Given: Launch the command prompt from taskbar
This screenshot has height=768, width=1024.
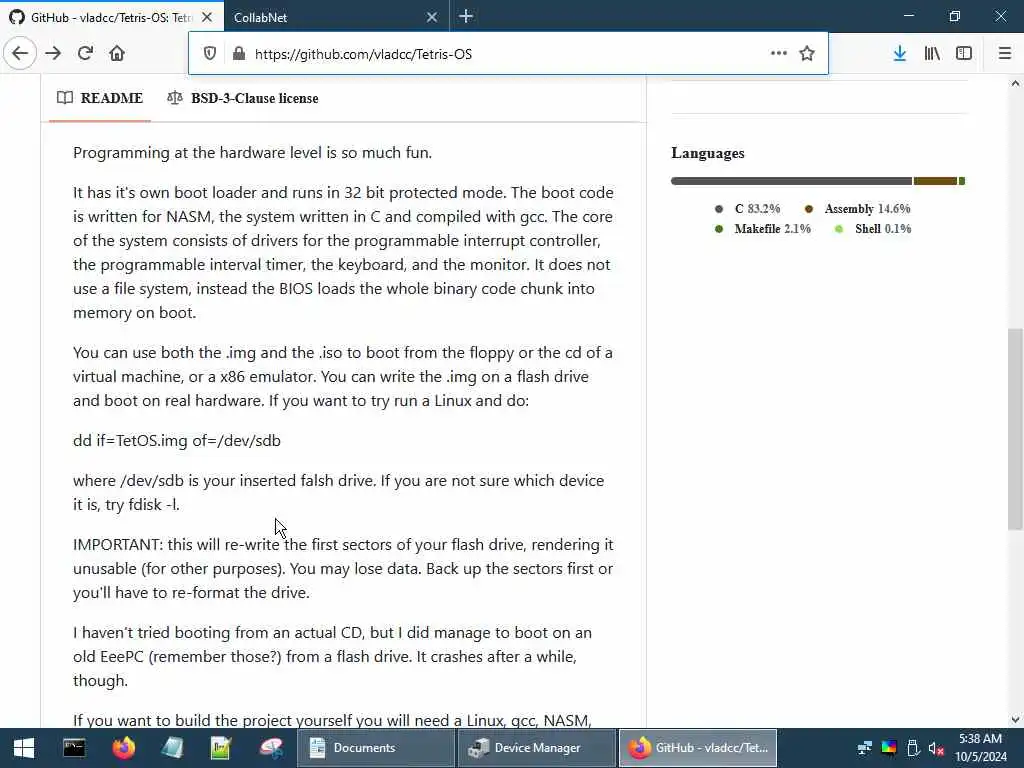Looking at the screenshot, I should tap(74, 748).
